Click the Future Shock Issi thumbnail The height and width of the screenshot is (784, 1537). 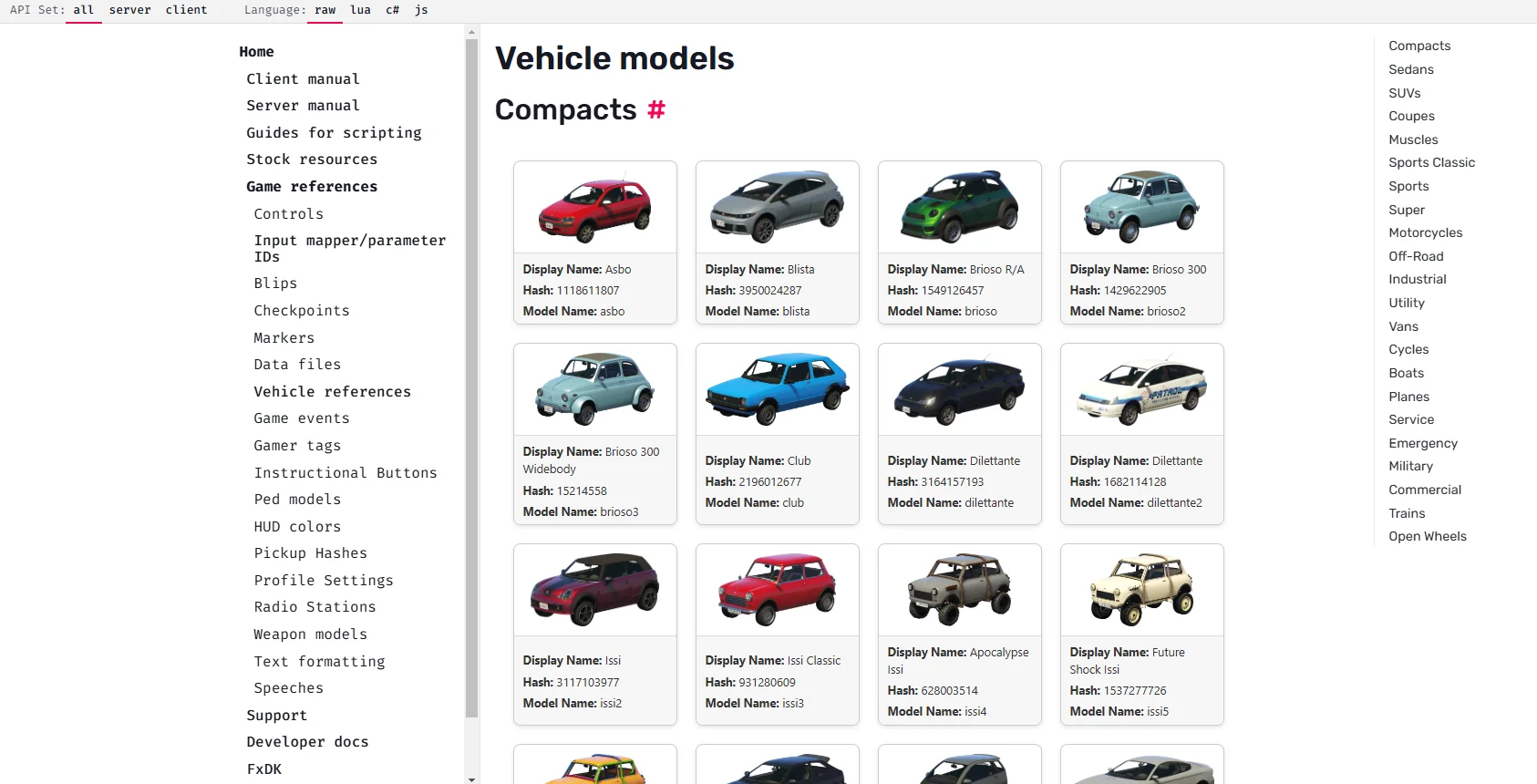(1141, 591)
